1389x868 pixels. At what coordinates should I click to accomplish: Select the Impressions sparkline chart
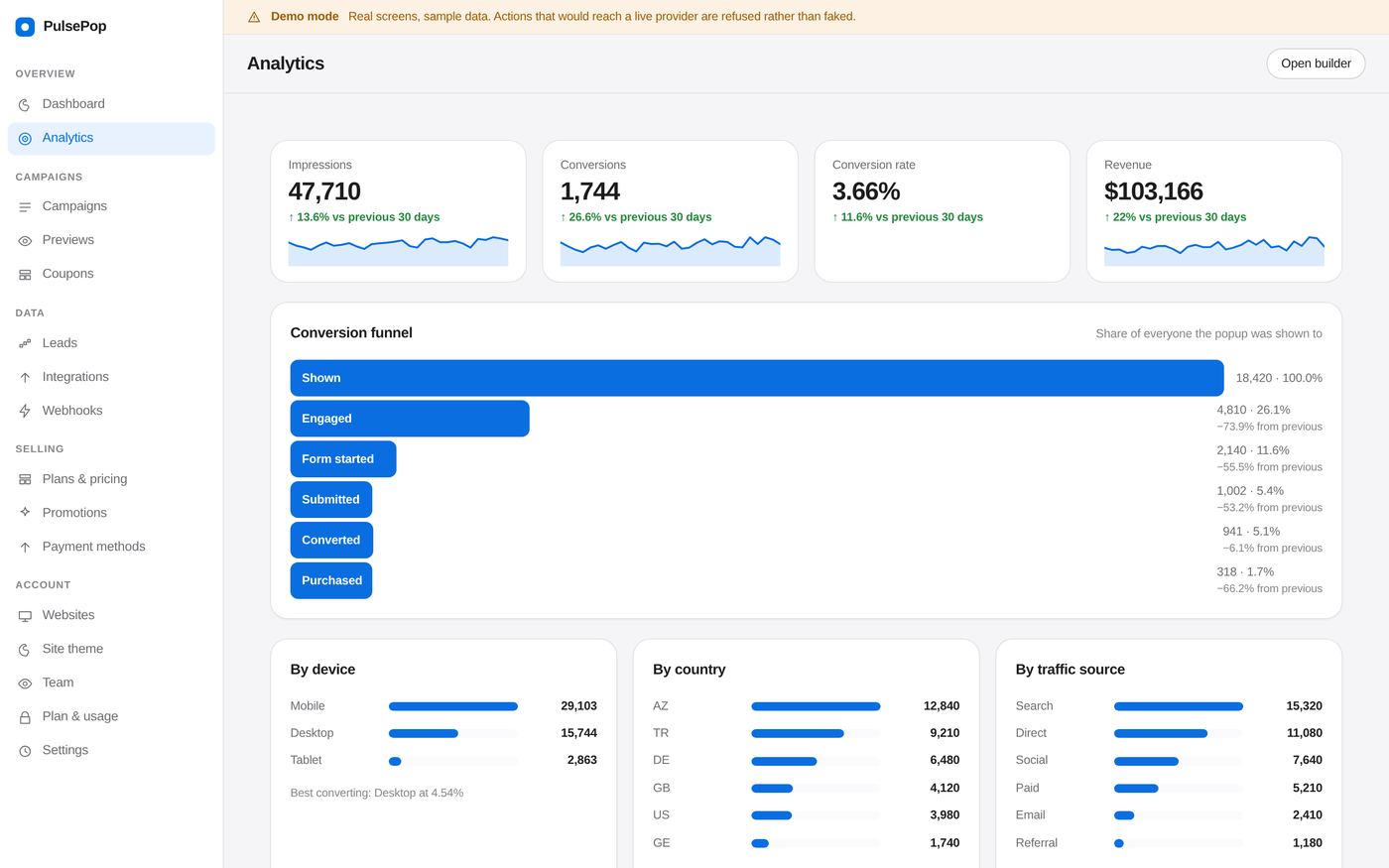click(x=398, y=251)
